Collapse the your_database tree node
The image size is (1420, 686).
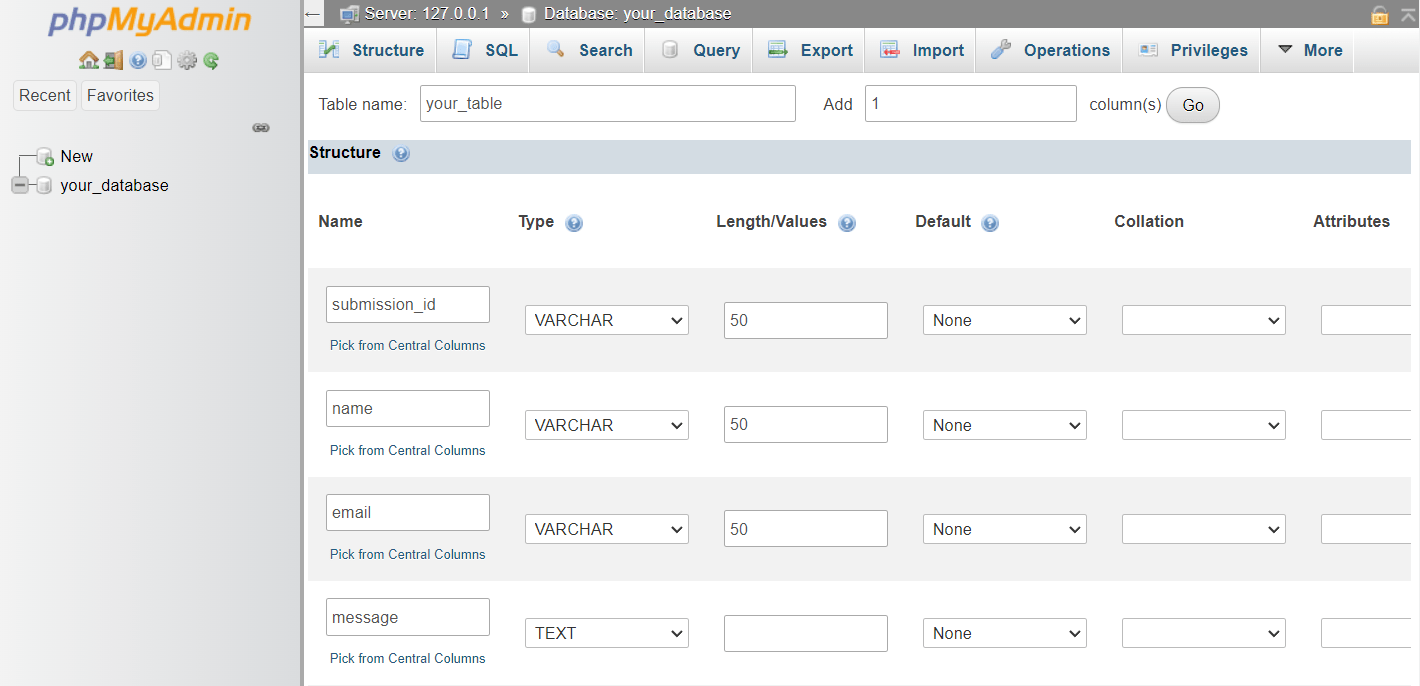[x=20, y=185]
